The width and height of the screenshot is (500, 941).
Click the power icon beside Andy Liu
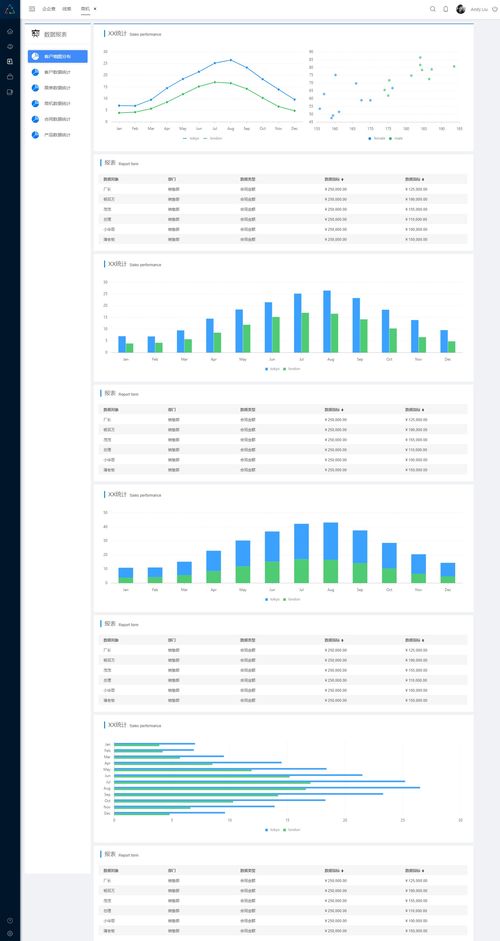(x=495, y=9)
